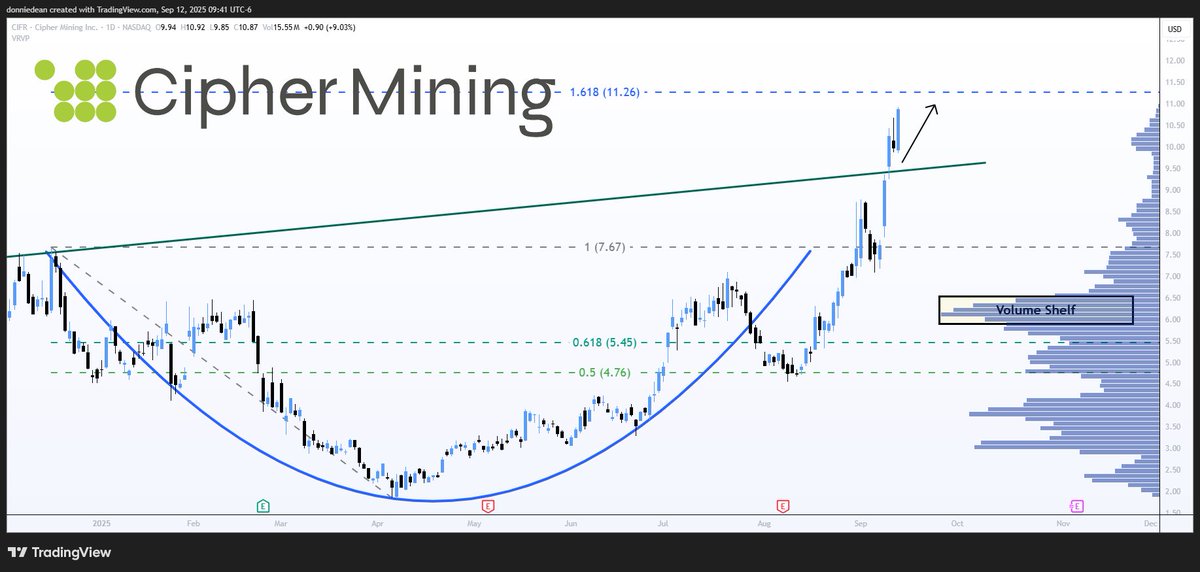Click the Jul time axis label
Screen dimensions: 1200x572
coord(663,522)
